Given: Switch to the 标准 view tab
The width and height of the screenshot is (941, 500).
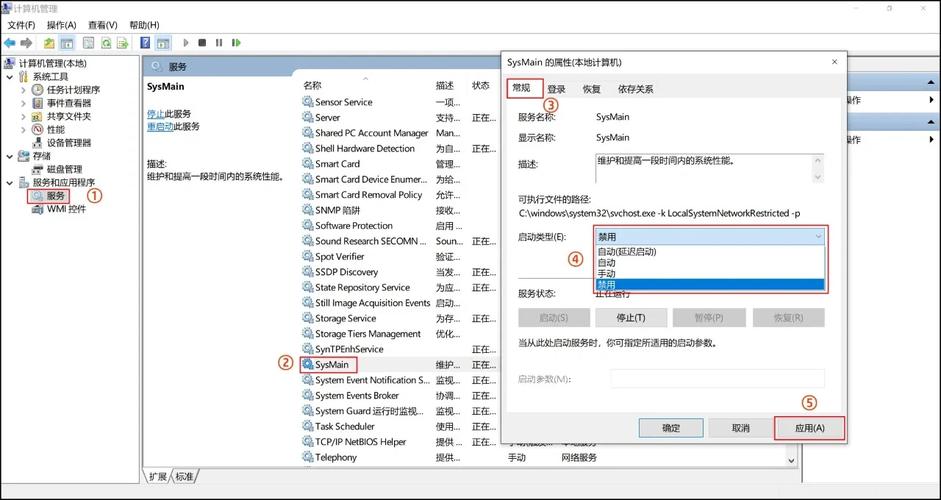Looking at the screenshot, I should pyautogui.click(x=185, y=476).
